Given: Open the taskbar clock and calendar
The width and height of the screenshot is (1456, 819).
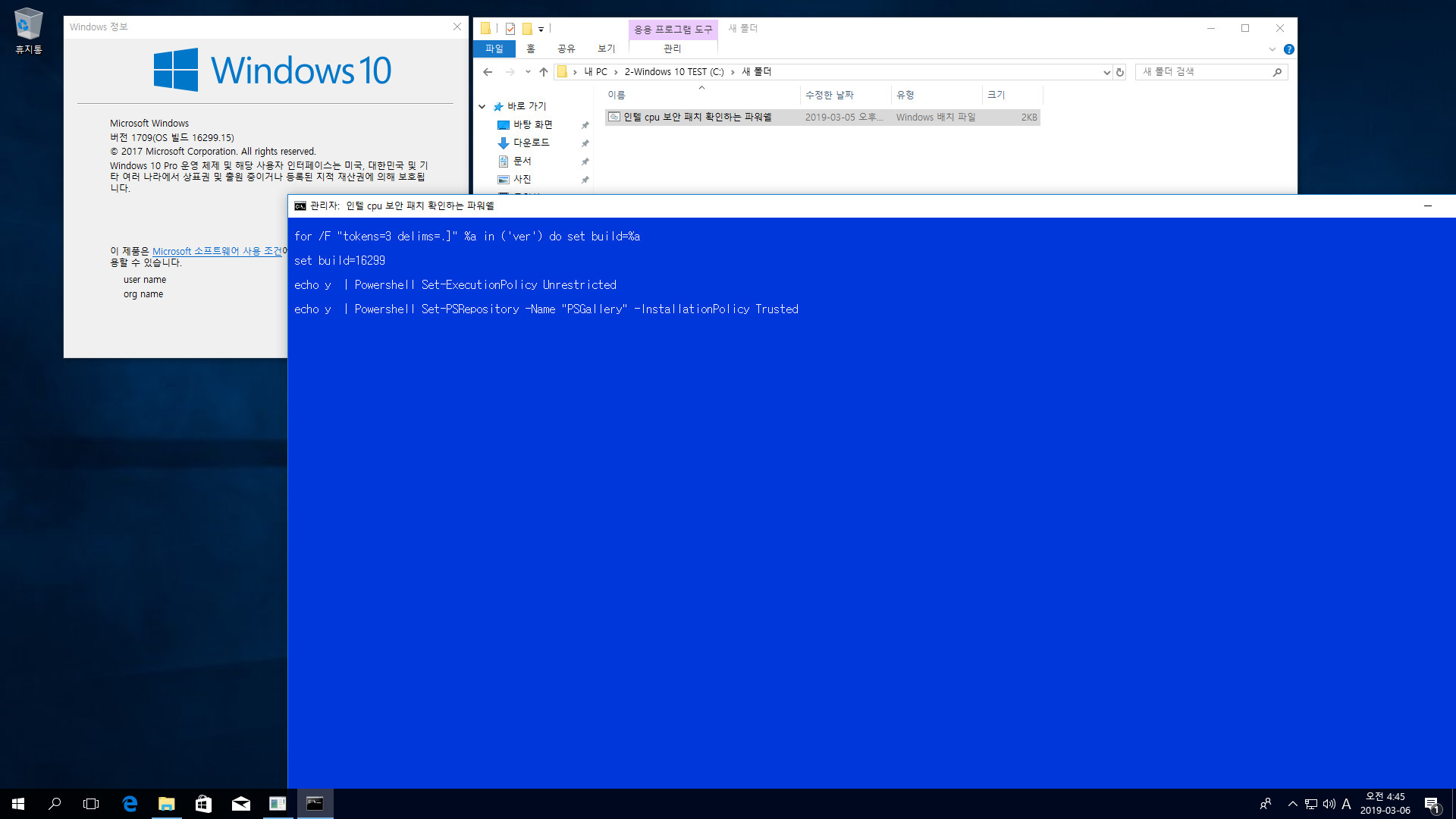Looking at the screenshot, I should tap(1385, 804).
